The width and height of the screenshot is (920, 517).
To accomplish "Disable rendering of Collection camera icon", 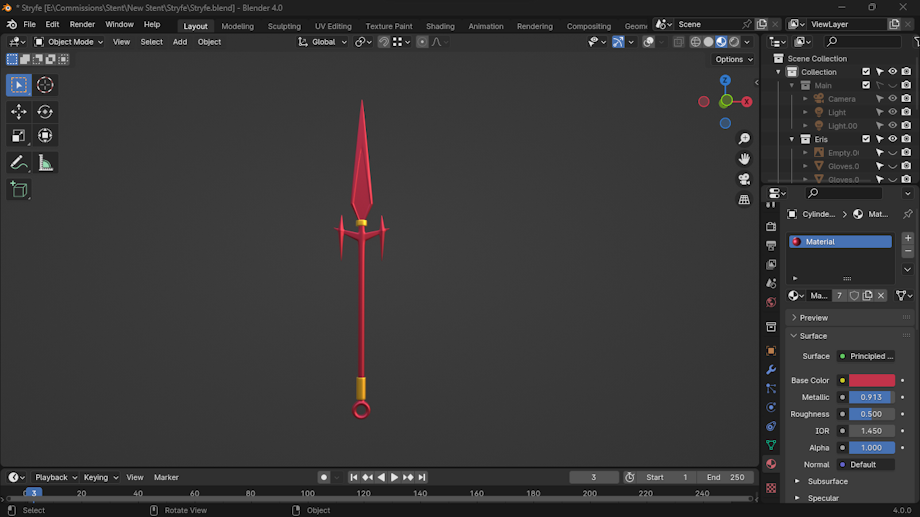I will click(906, 72).
